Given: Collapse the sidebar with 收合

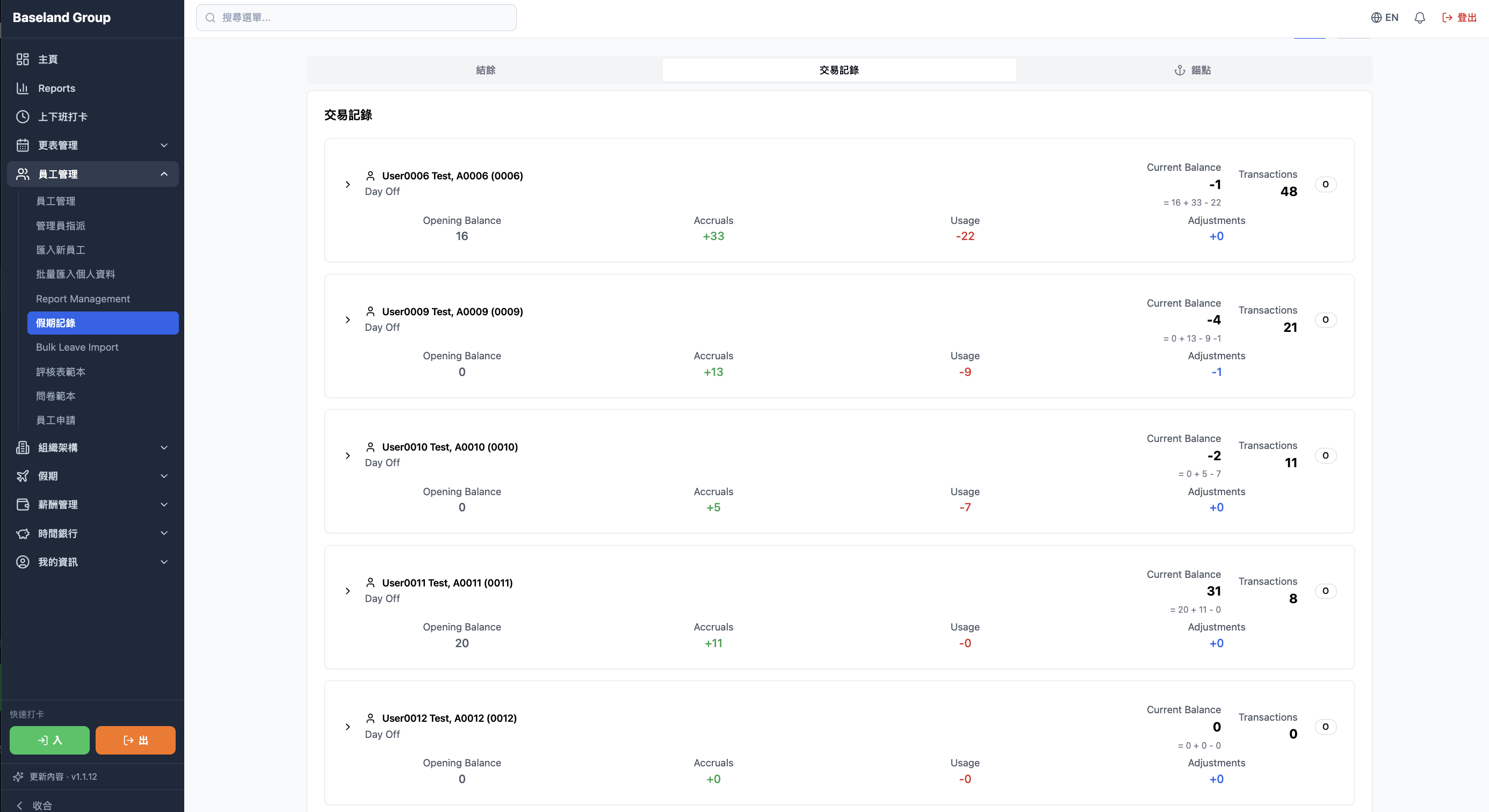Looking at the screenshot, I should pos(35,805).
